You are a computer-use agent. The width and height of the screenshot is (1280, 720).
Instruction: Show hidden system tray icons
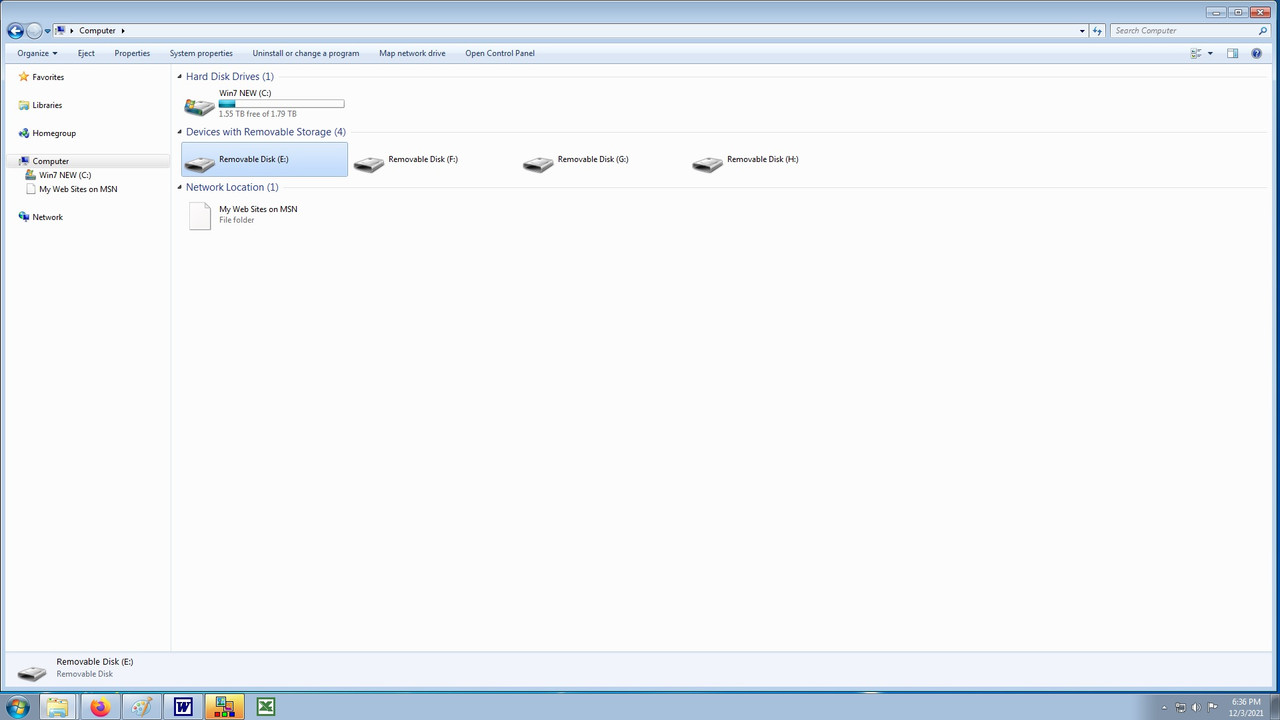(x=1164, y=708)
